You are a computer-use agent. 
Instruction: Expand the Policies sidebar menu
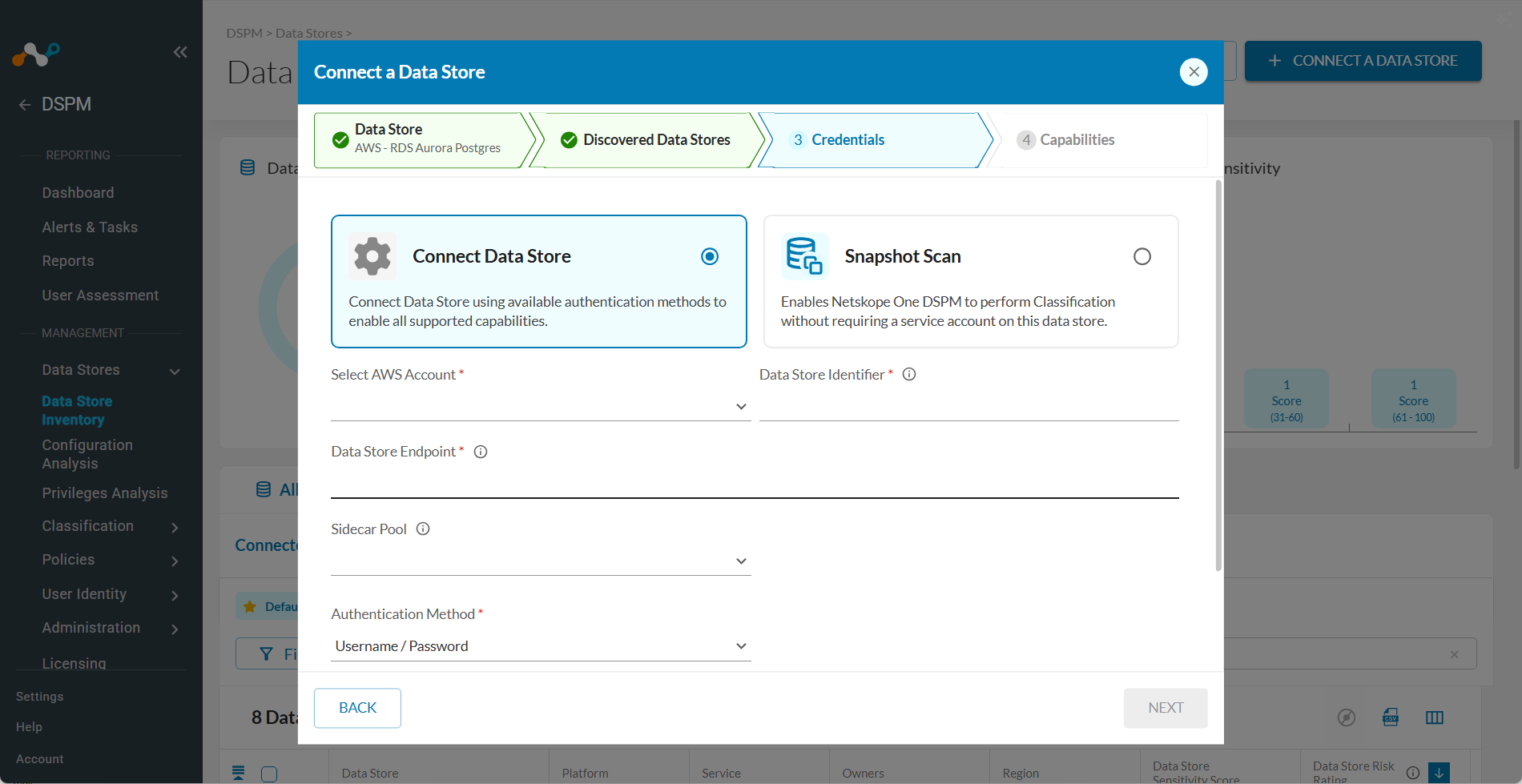click(175, 561)
